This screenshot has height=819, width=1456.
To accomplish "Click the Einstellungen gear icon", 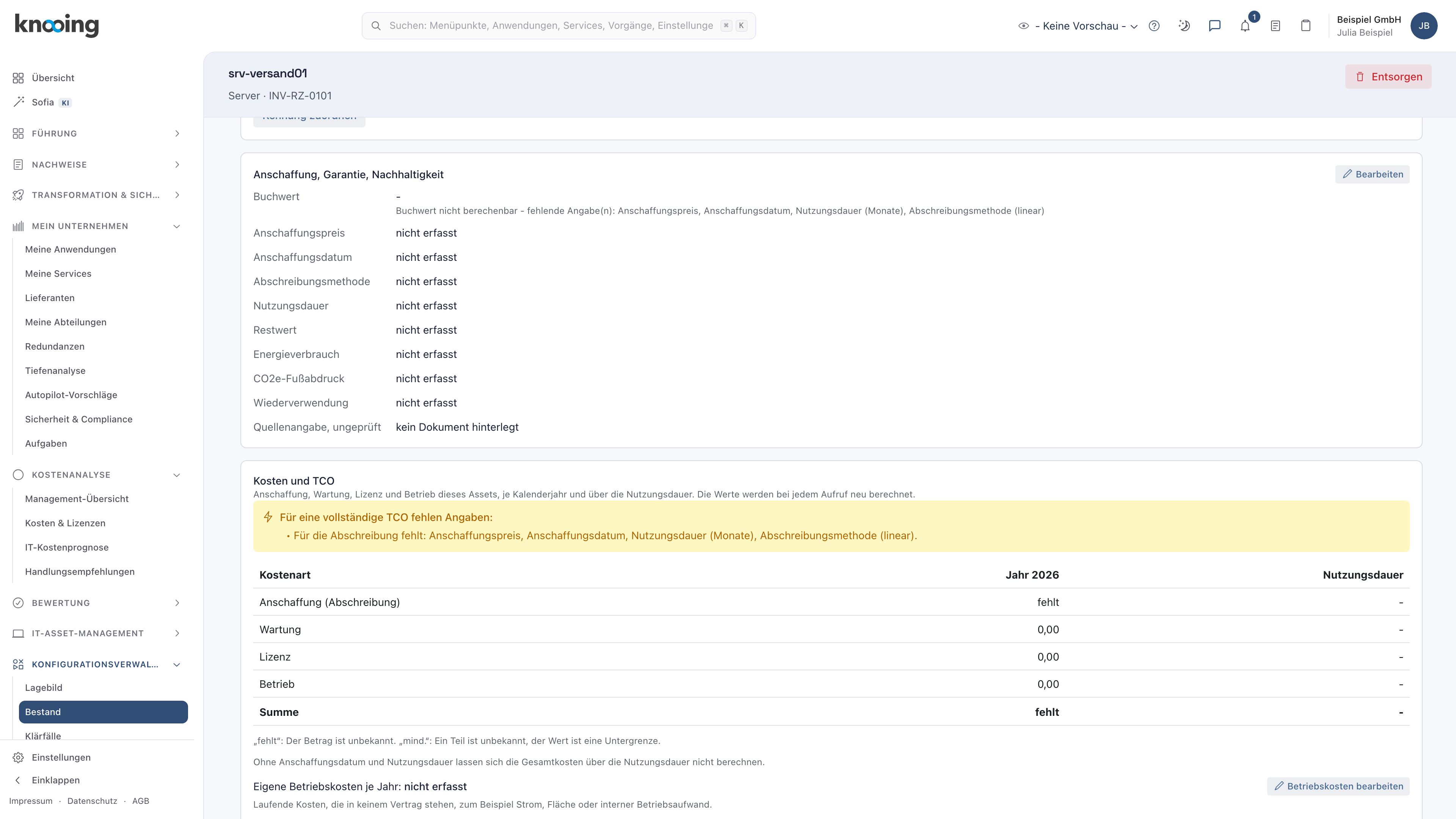I will click(x=18, y=758).
